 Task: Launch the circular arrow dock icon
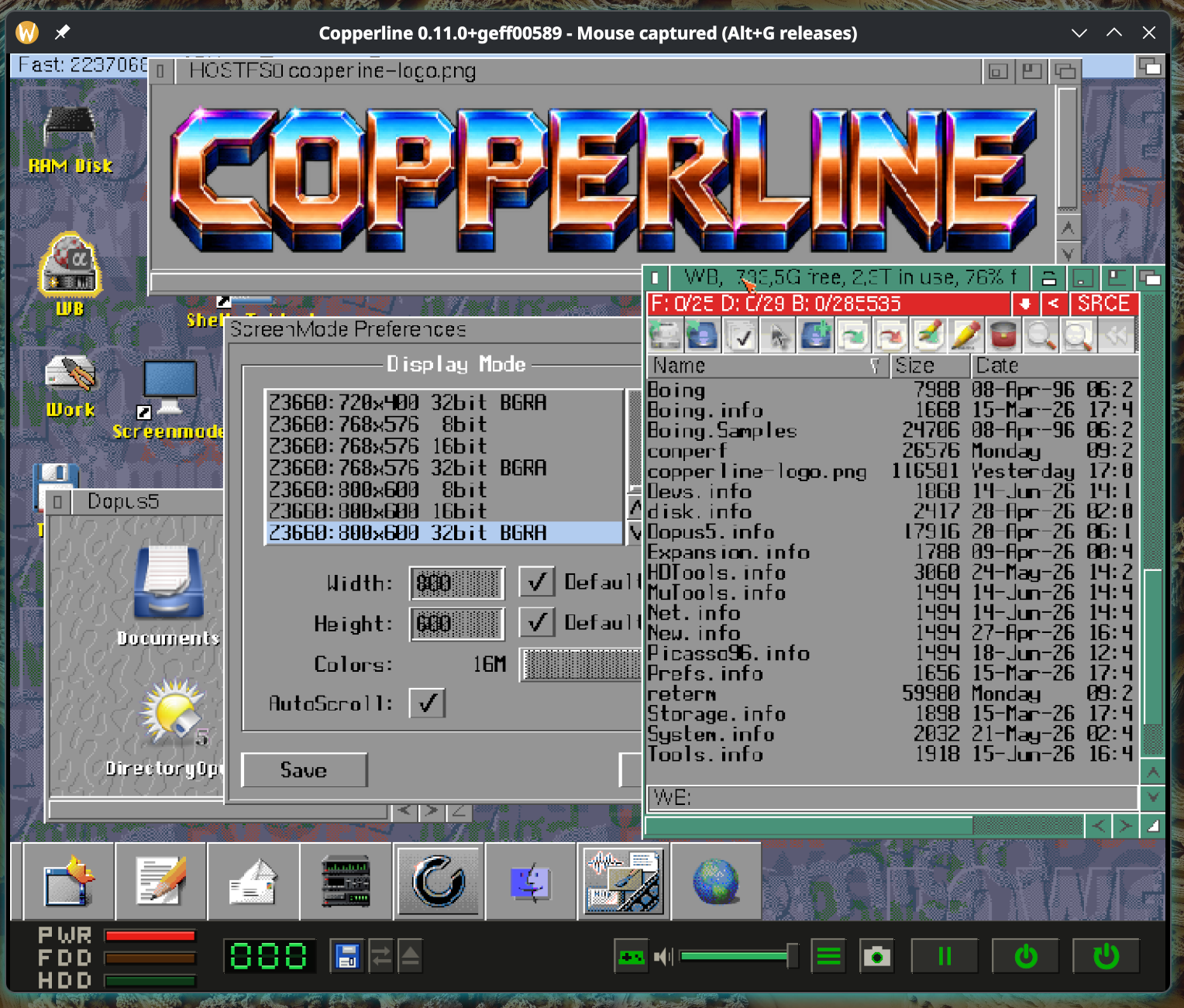tap(439, 882)
